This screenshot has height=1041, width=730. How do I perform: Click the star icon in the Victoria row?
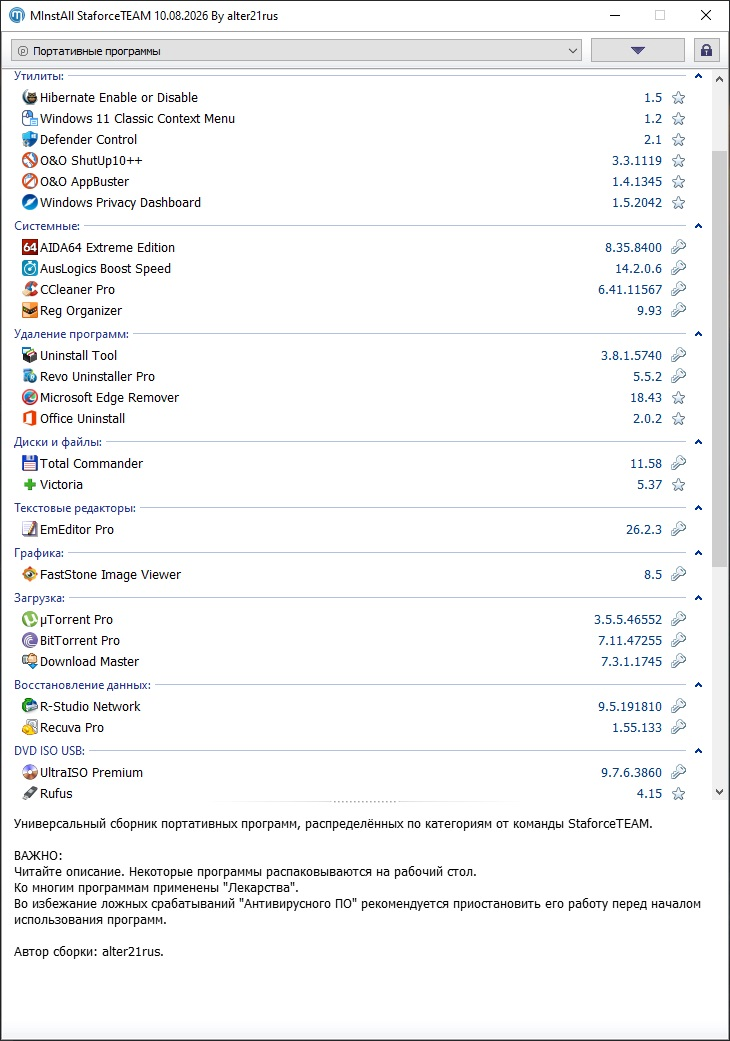pyautogui.click(x=678, y=485)
